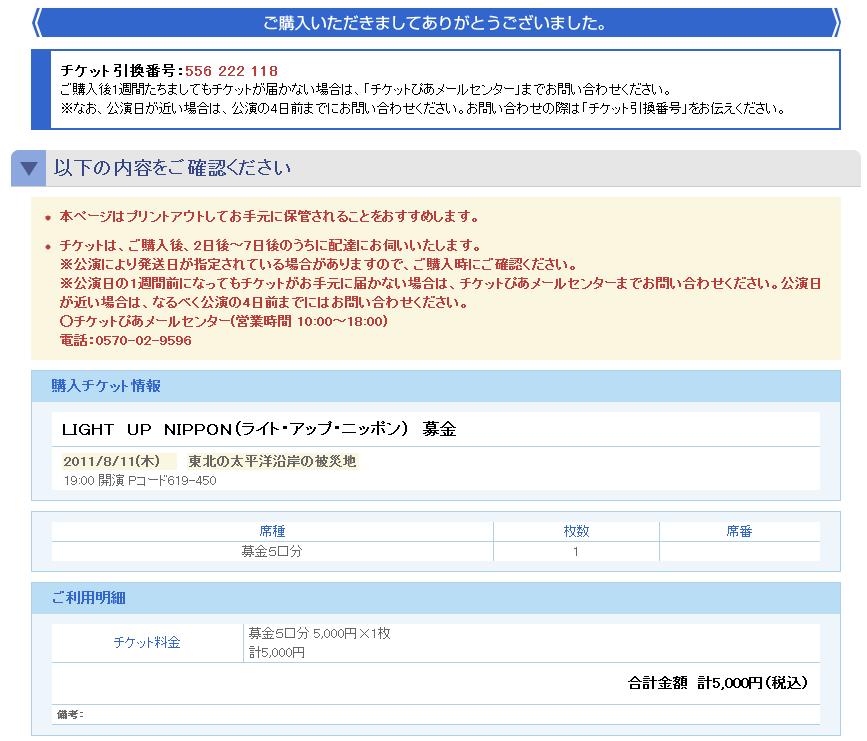Click the date 2011/8/11(木)
Screen dimensions: 867x741
[x=112, y=461]
